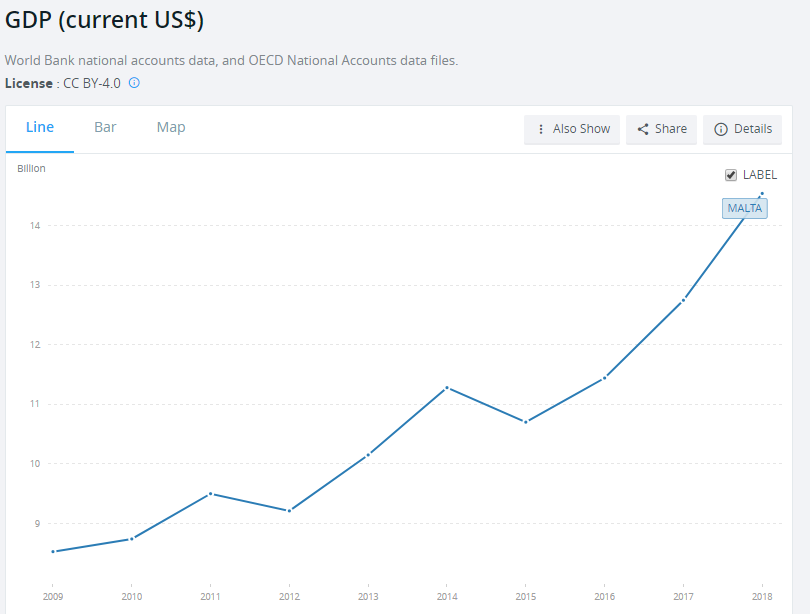Screen dimensions: 810x614
Task: Click the 2011 data point
Action: (x=210, y=494)
